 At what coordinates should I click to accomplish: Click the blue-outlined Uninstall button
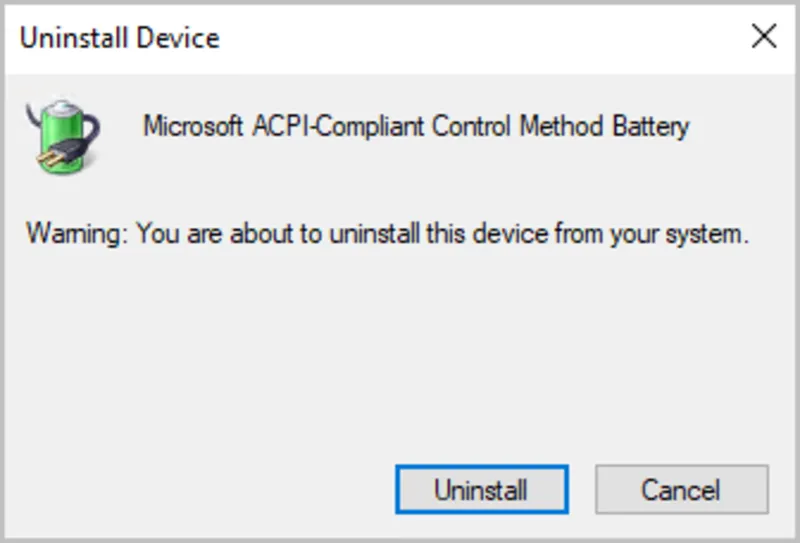click(482, 489)
